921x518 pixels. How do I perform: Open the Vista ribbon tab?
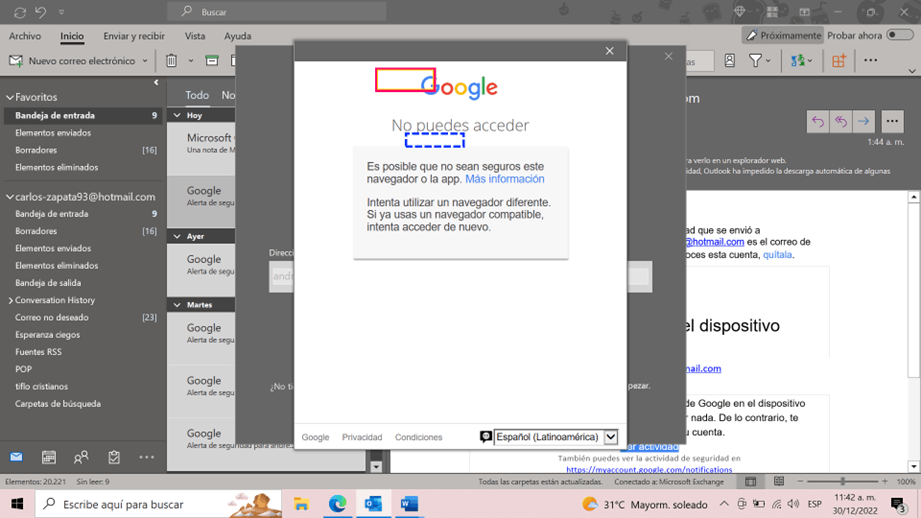click(195, 36)
